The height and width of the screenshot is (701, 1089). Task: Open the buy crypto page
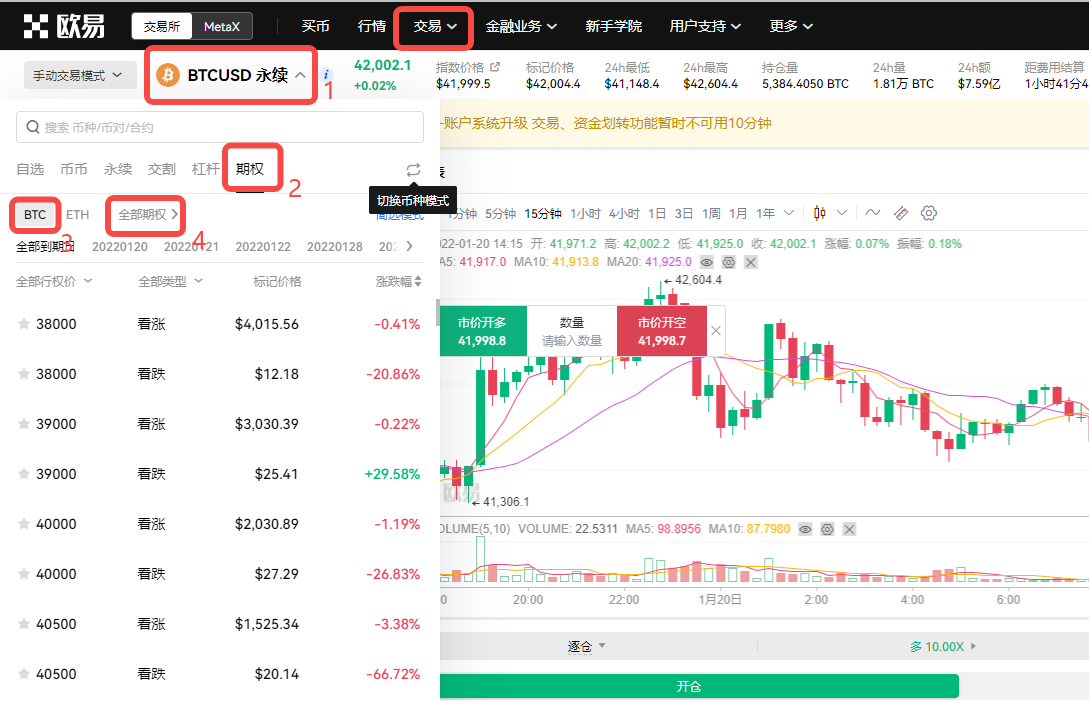315,26
